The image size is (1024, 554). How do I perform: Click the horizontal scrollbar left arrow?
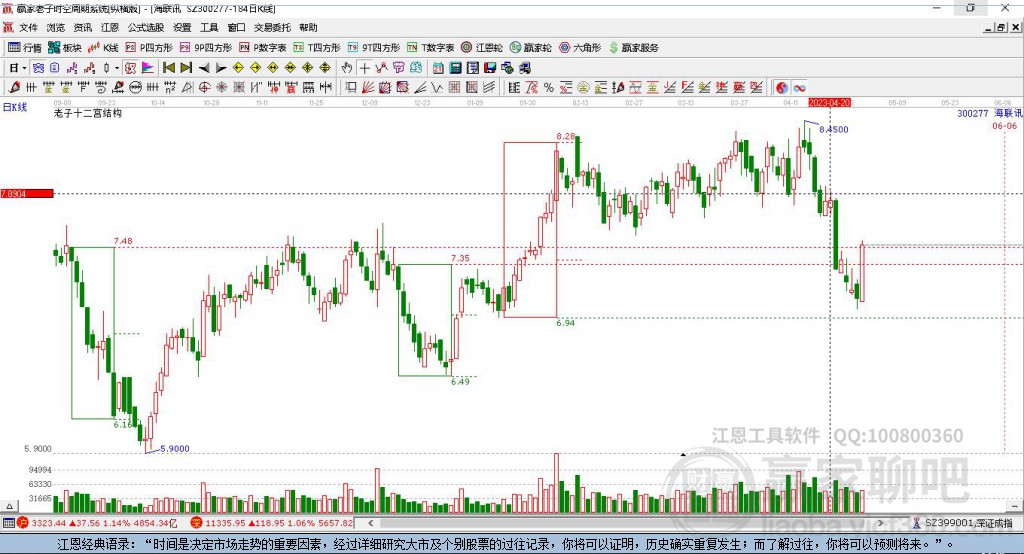click(370, 523)
